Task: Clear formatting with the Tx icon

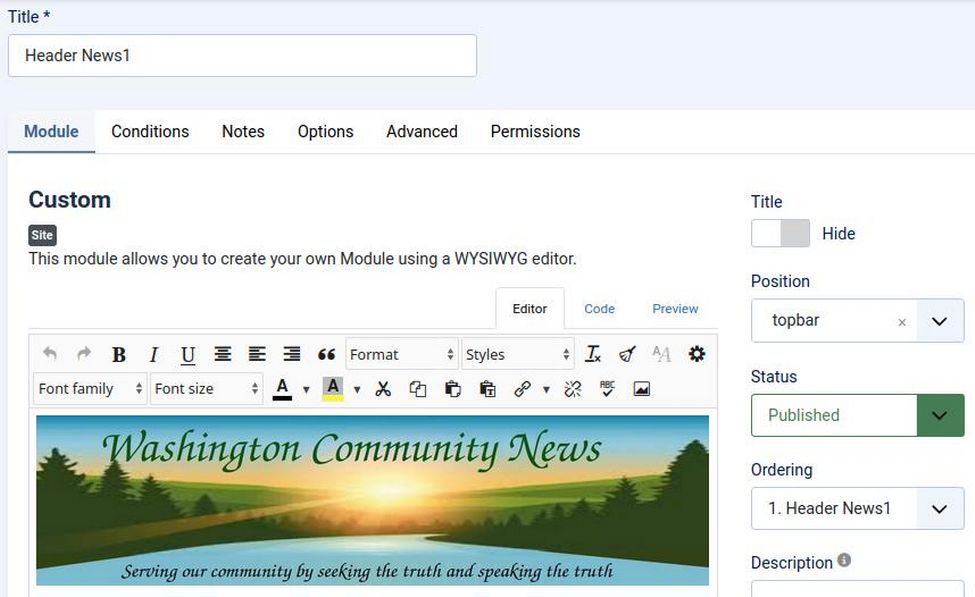Action: [x=593, y=354]
